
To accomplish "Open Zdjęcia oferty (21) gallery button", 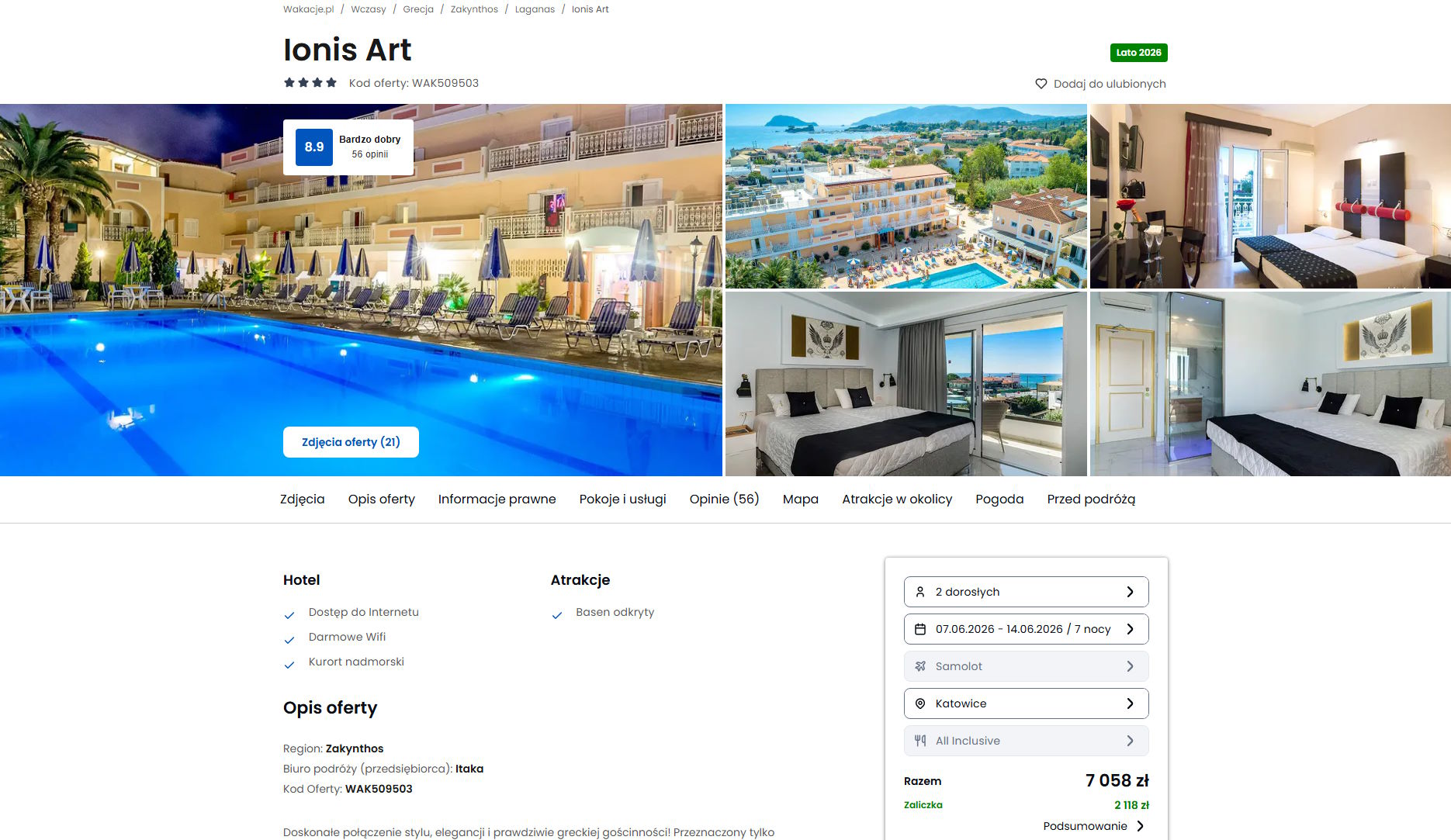I will 351,442.
